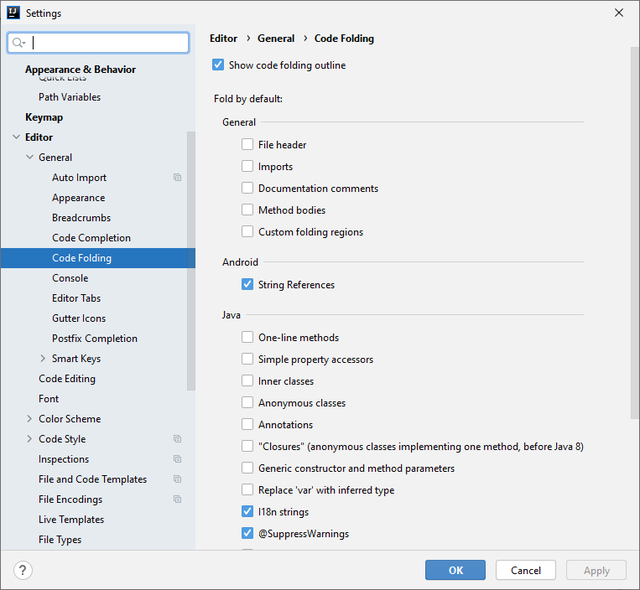Click the copy icon beside Auto Import
The height and width of the screenshot is (590, 640).
(x=177, y=178)
